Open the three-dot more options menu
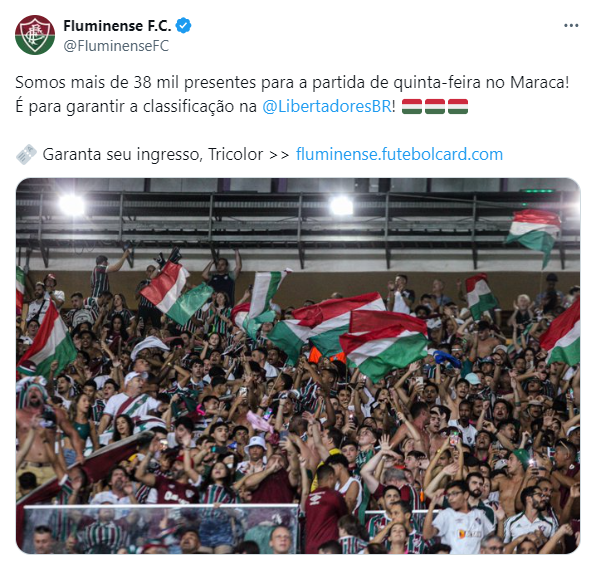The width and height of the screenshot is (596, 570). click(x=571, y=26)
